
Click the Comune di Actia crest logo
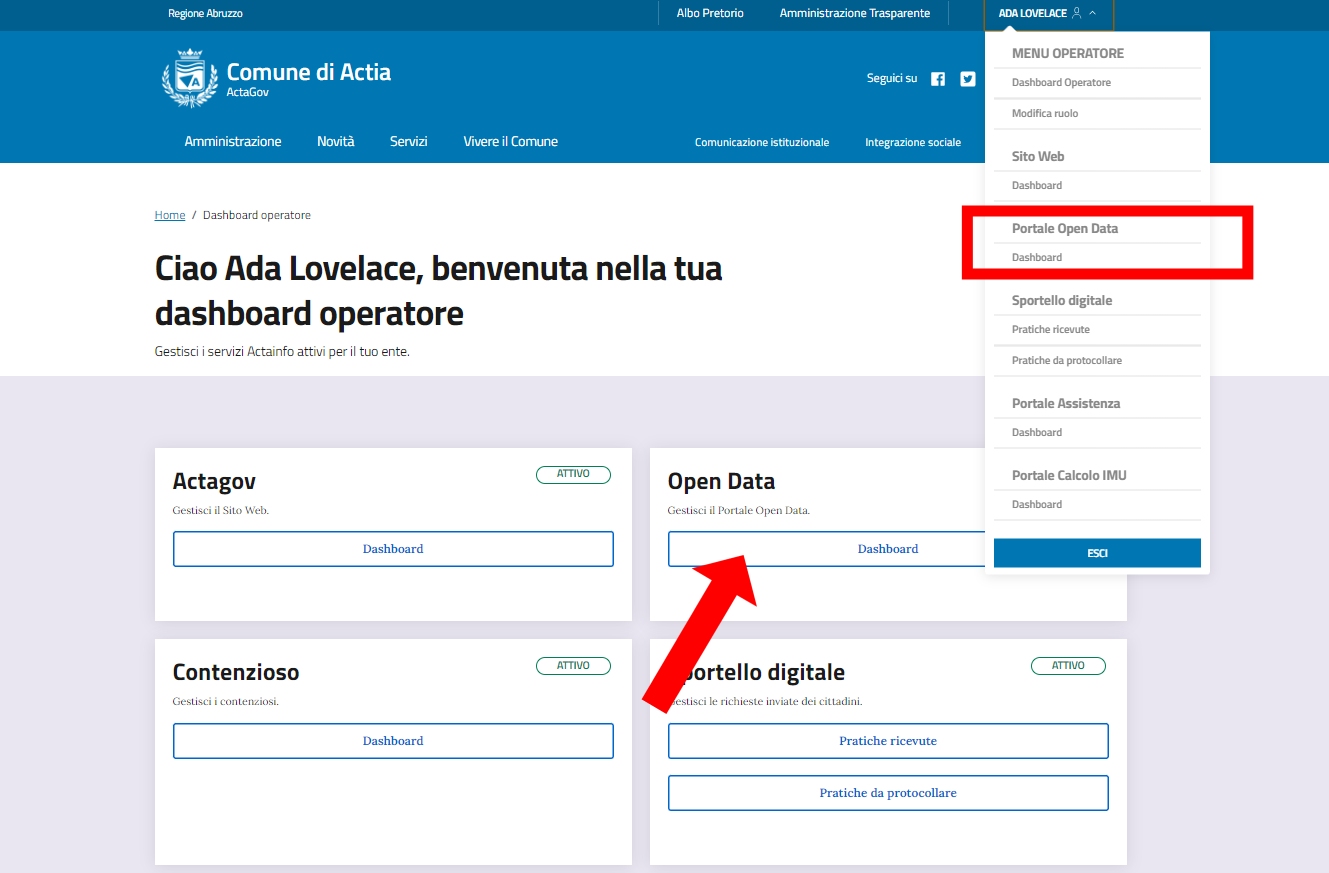click(x=190, y=78)
